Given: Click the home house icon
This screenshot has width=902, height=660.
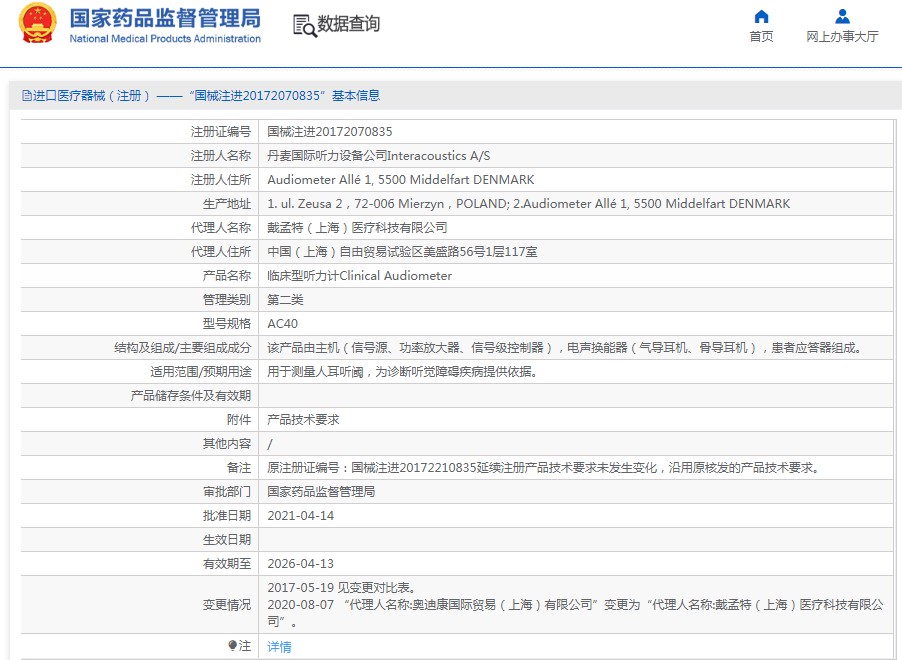Looking at the screenshot, I should [761, 16].
